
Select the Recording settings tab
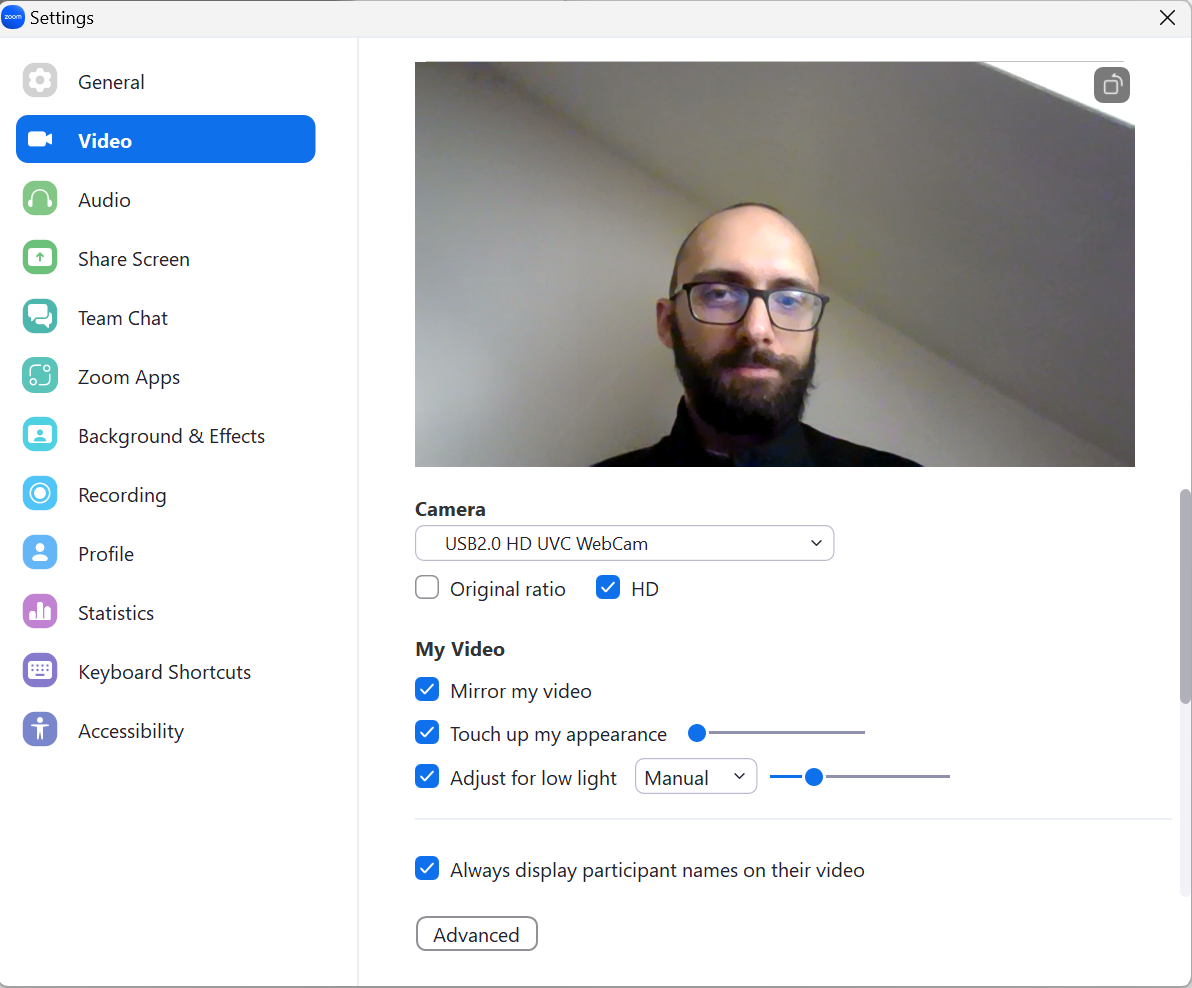point(166,495)
